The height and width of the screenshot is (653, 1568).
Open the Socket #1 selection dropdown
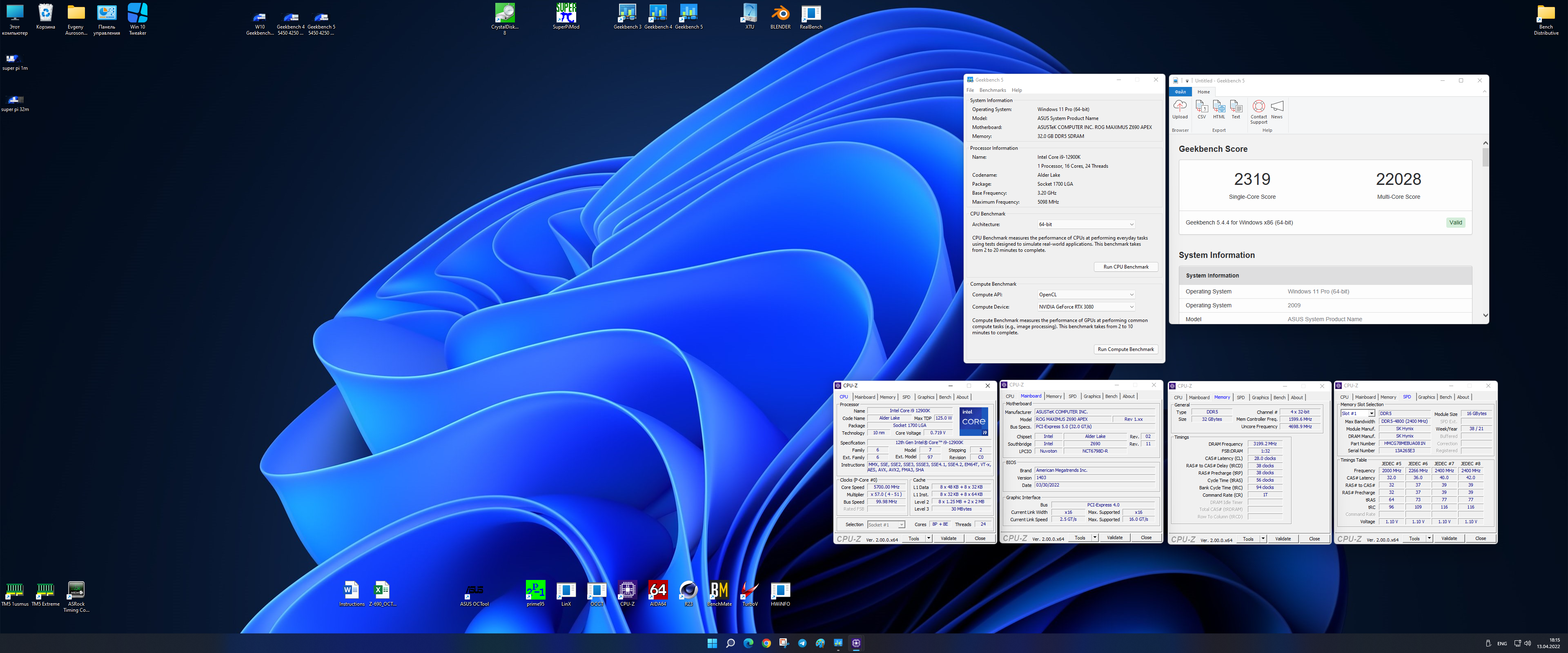tap(886, 524)
